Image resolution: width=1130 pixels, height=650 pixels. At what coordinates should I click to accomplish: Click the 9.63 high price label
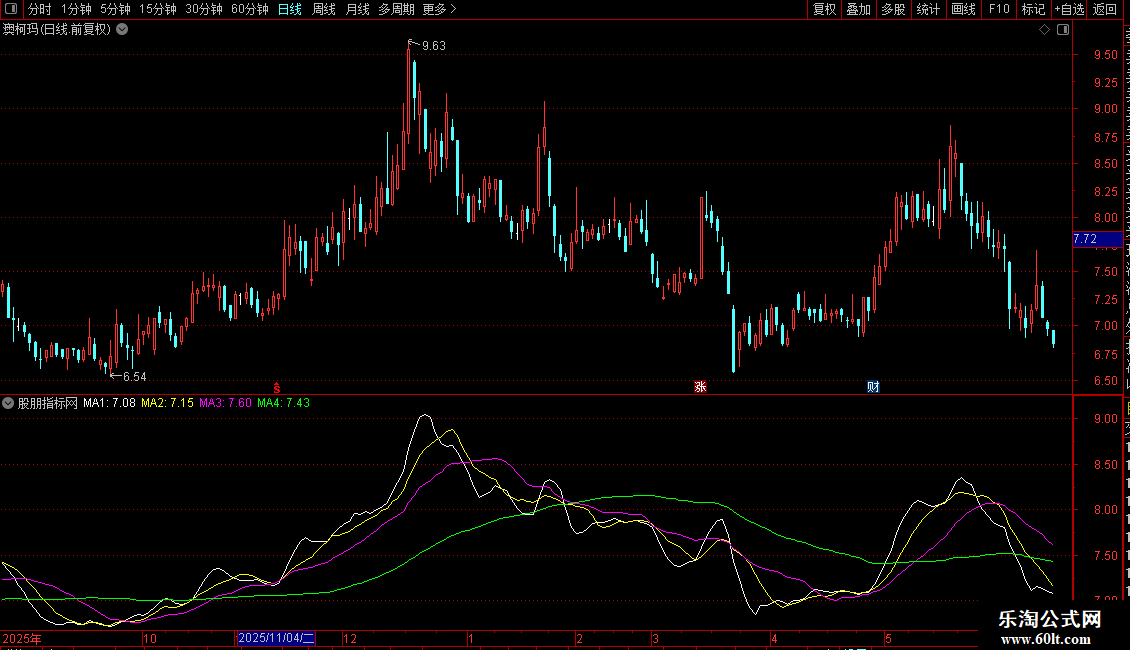point(434,45)
